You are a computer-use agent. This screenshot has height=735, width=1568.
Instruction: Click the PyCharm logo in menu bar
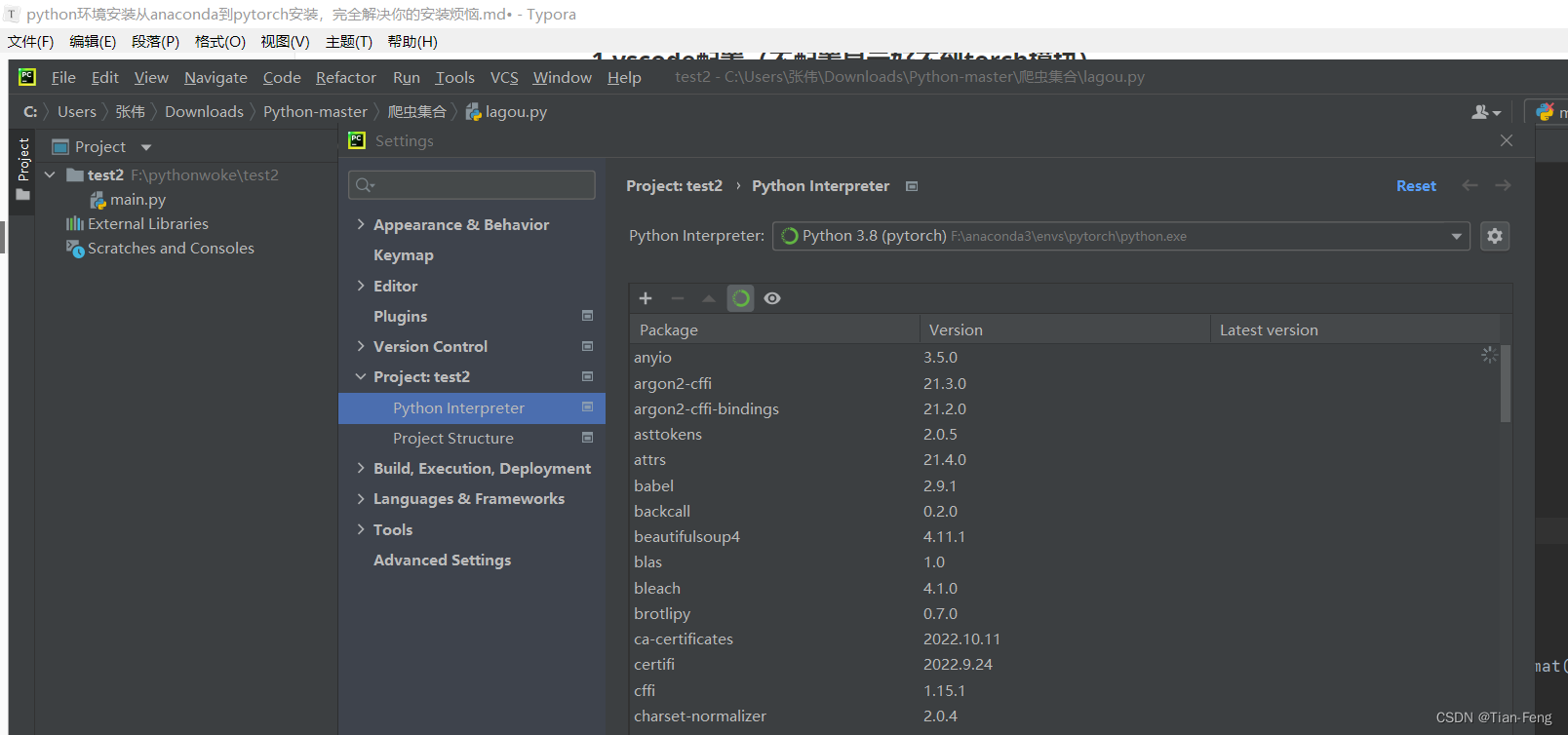coord(27,77)
